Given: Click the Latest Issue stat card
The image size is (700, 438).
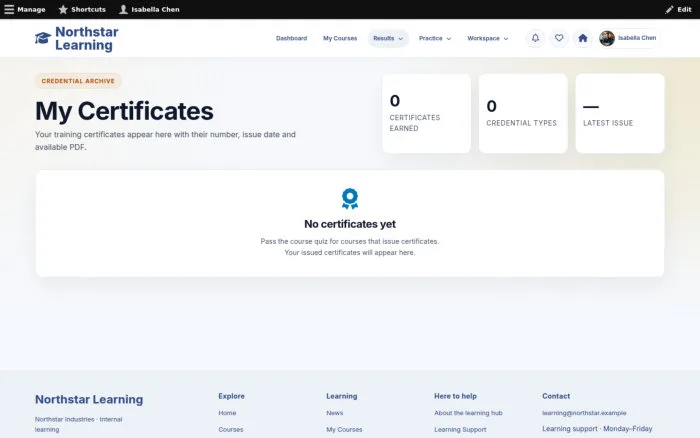Looking at the screenshot, I should coord(620,113).
